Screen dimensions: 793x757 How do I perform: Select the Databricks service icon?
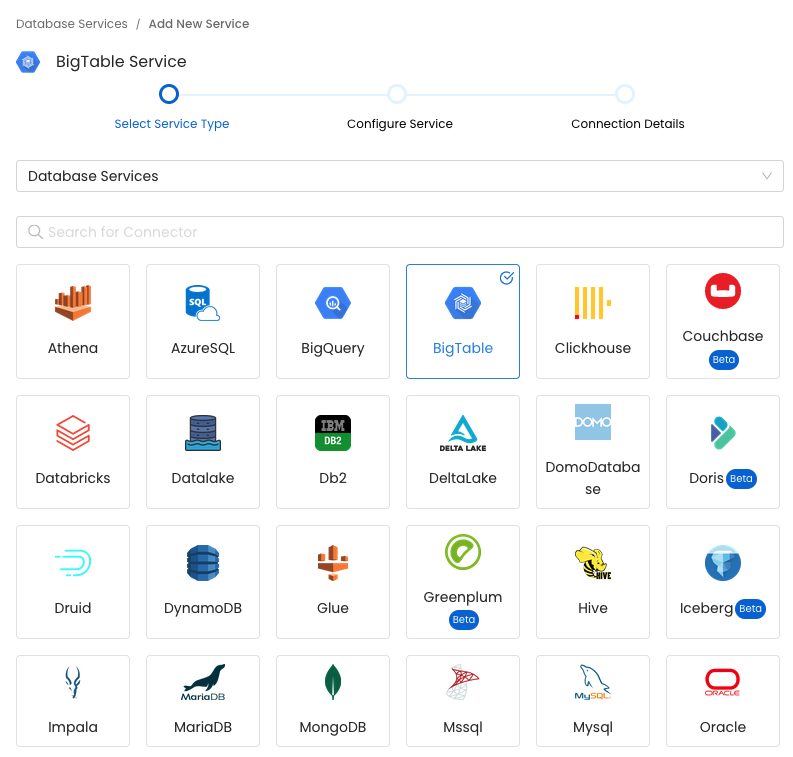pos(73,432)
